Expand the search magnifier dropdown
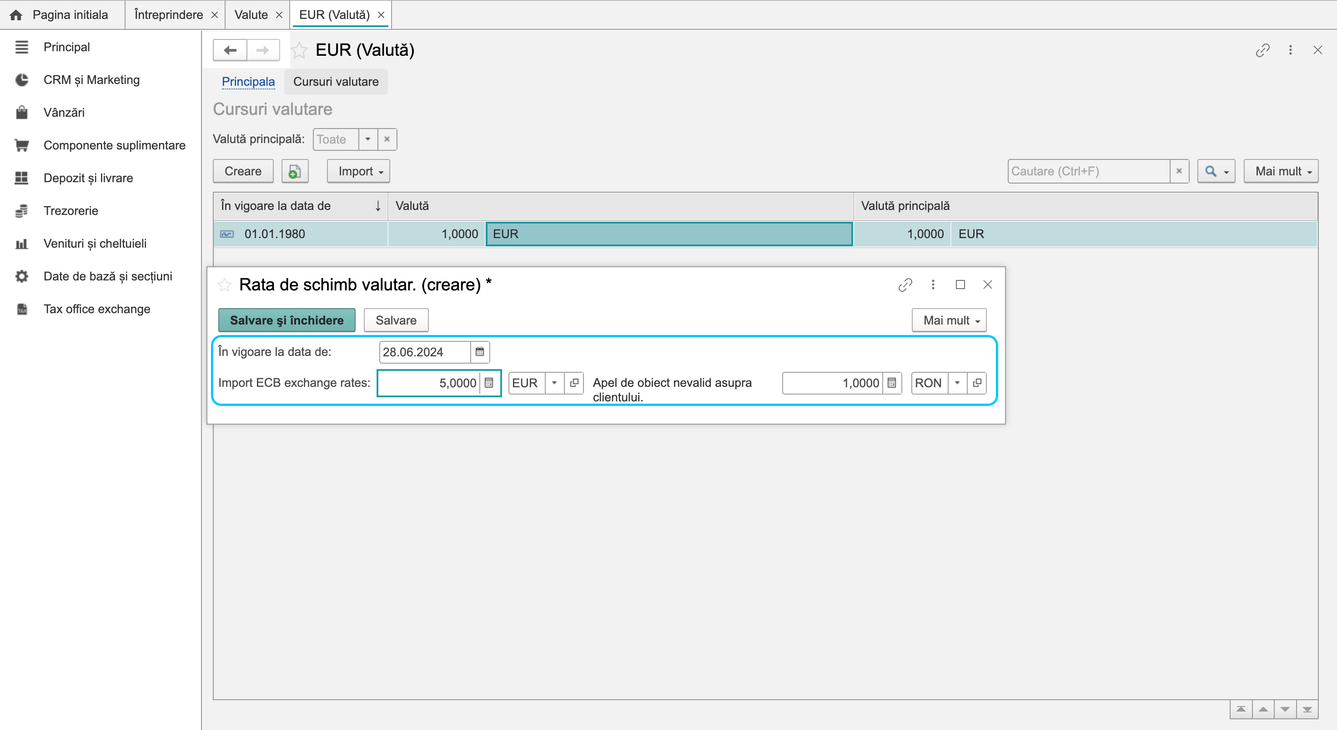The width and height of the screenshot is (1337, 730). pos(1216,171)
